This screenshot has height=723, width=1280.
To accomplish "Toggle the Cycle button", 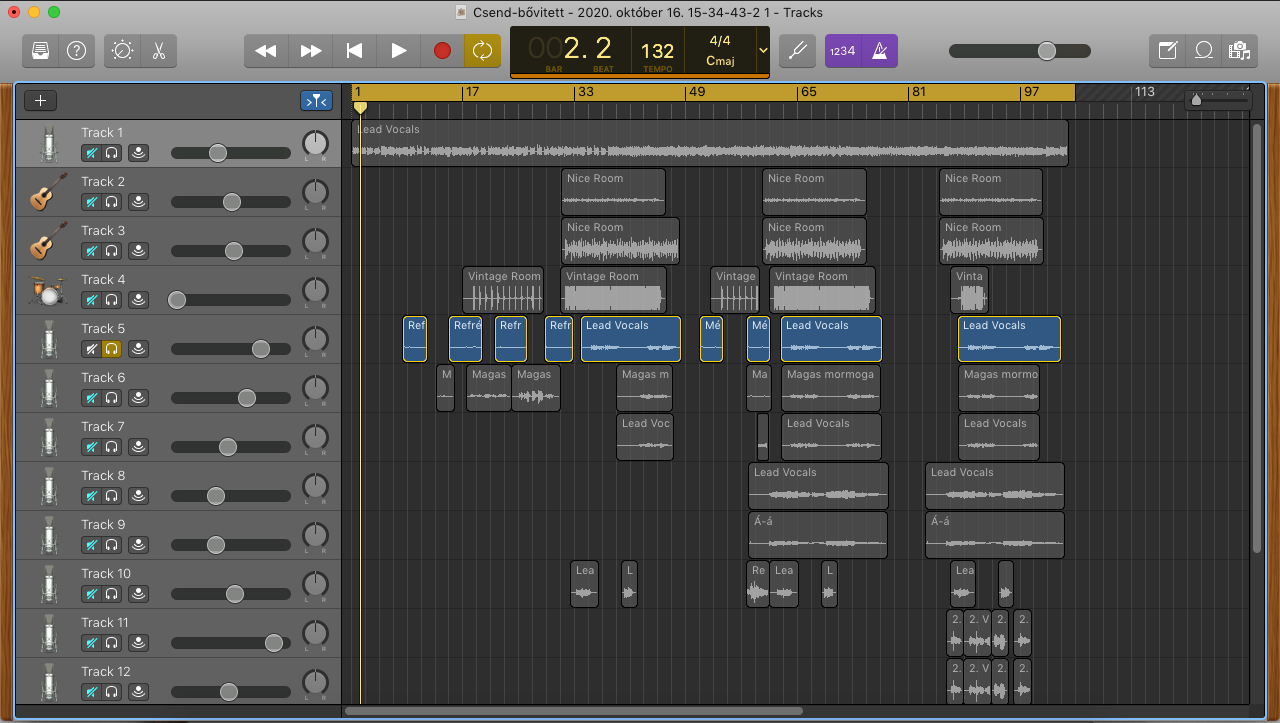I will [482, 50].
